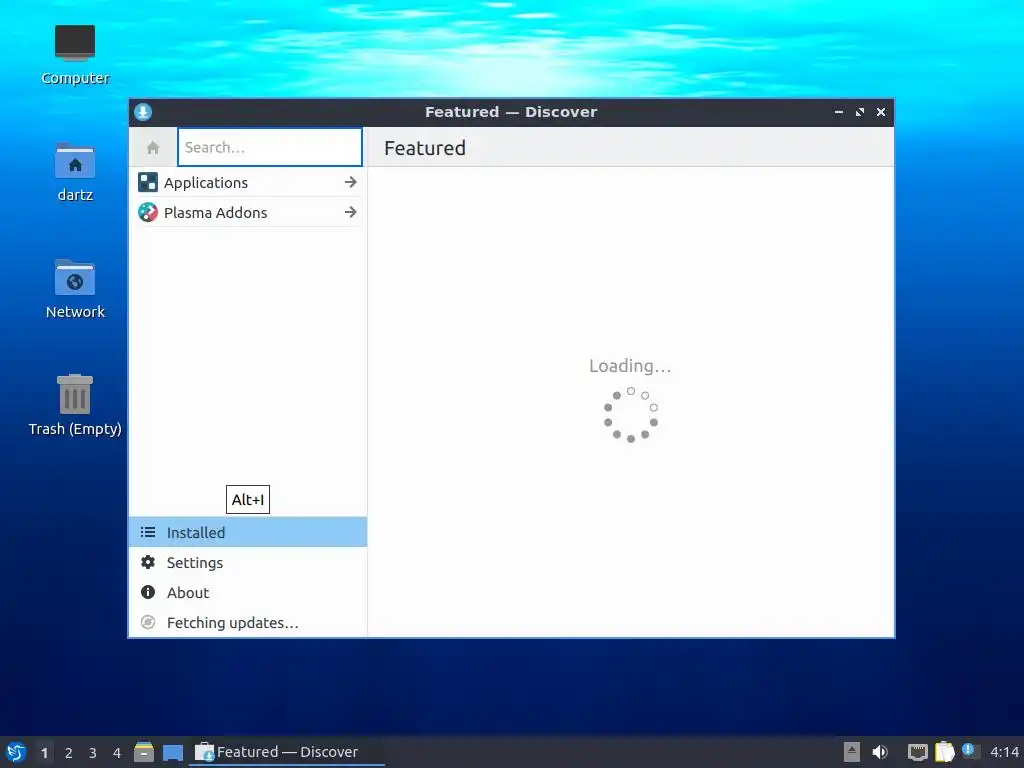This screenshot has width=1024, height=768.
Task: Open the Lubuntu start menu
Action: [x=16, y=752]
